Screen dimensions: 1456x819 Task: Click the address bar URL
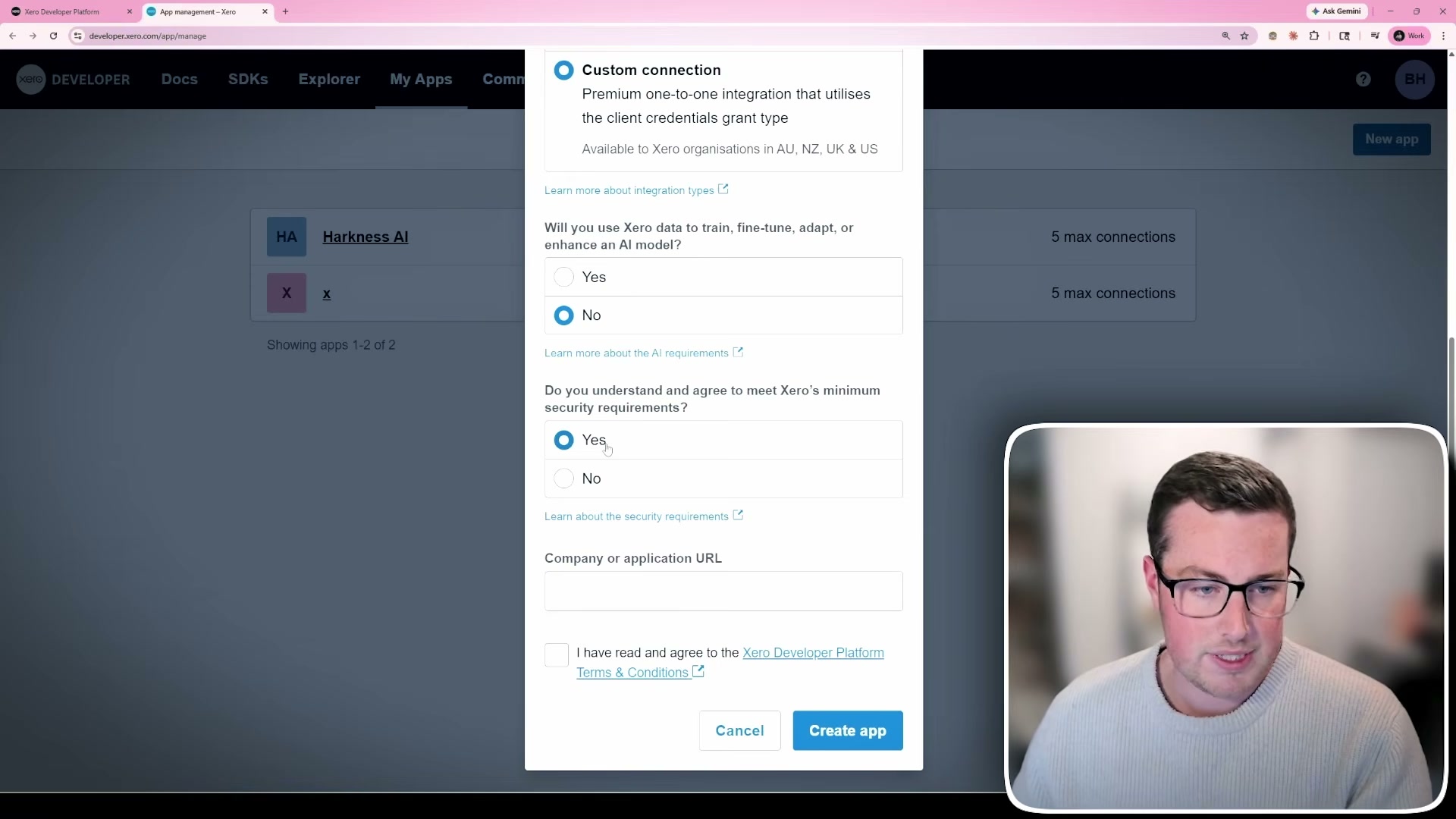pyautogui.click(x=148, y=36)
